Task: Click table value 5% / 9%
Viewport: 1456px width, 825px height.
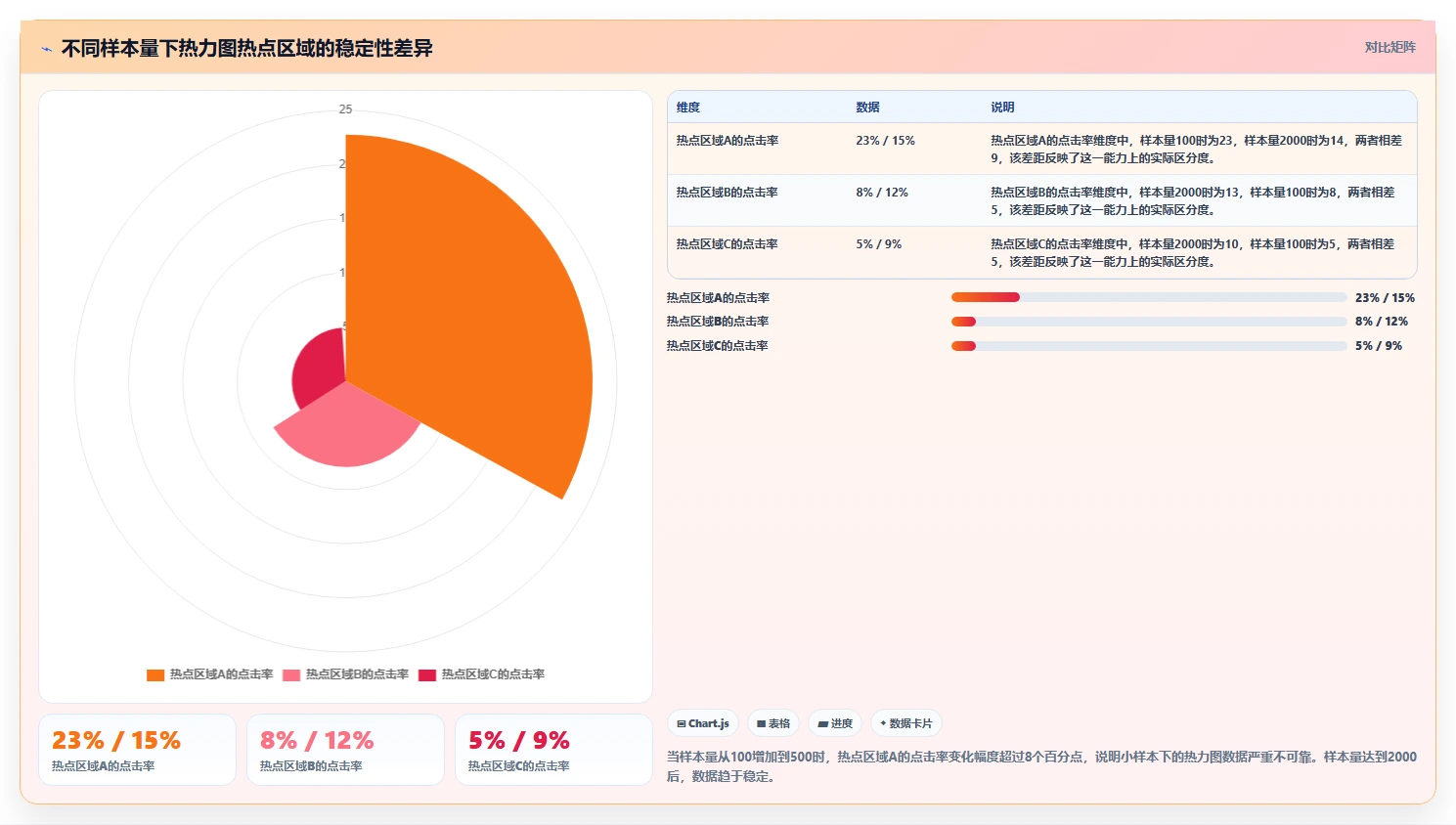Action: [878, 244]
